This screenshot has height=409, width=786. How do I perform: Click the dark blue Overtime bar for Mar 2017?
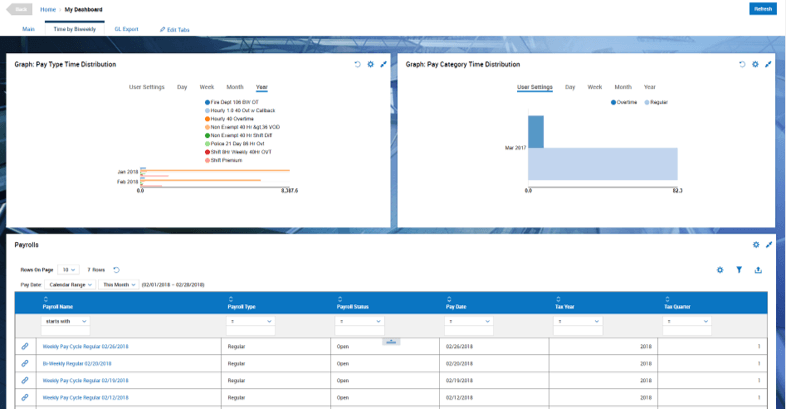click(536, 132)
